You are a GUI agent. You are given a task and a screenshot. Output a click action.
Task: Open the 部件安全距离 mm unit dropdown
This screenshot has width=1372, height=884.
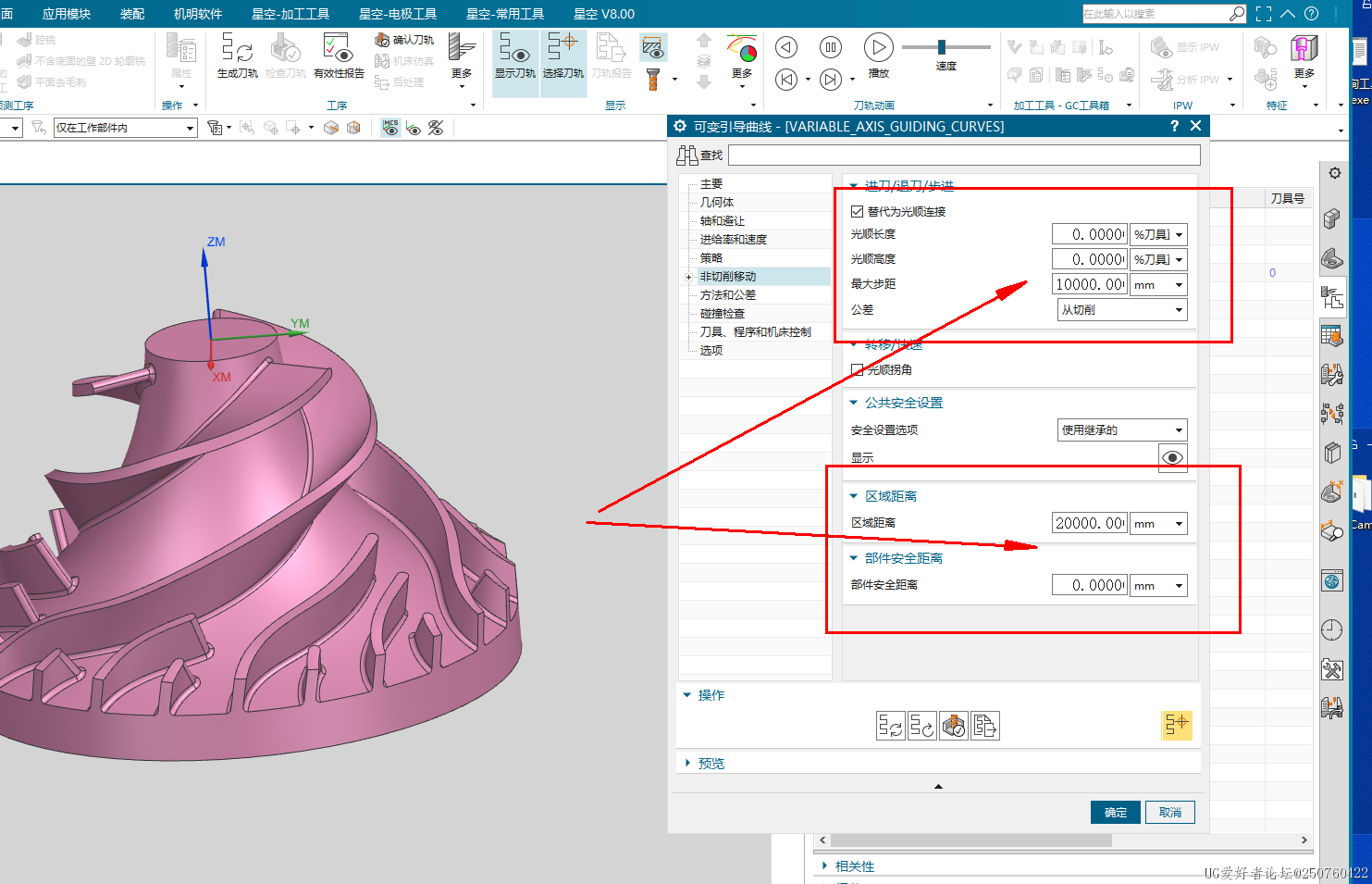click(x=1158, y=585)
